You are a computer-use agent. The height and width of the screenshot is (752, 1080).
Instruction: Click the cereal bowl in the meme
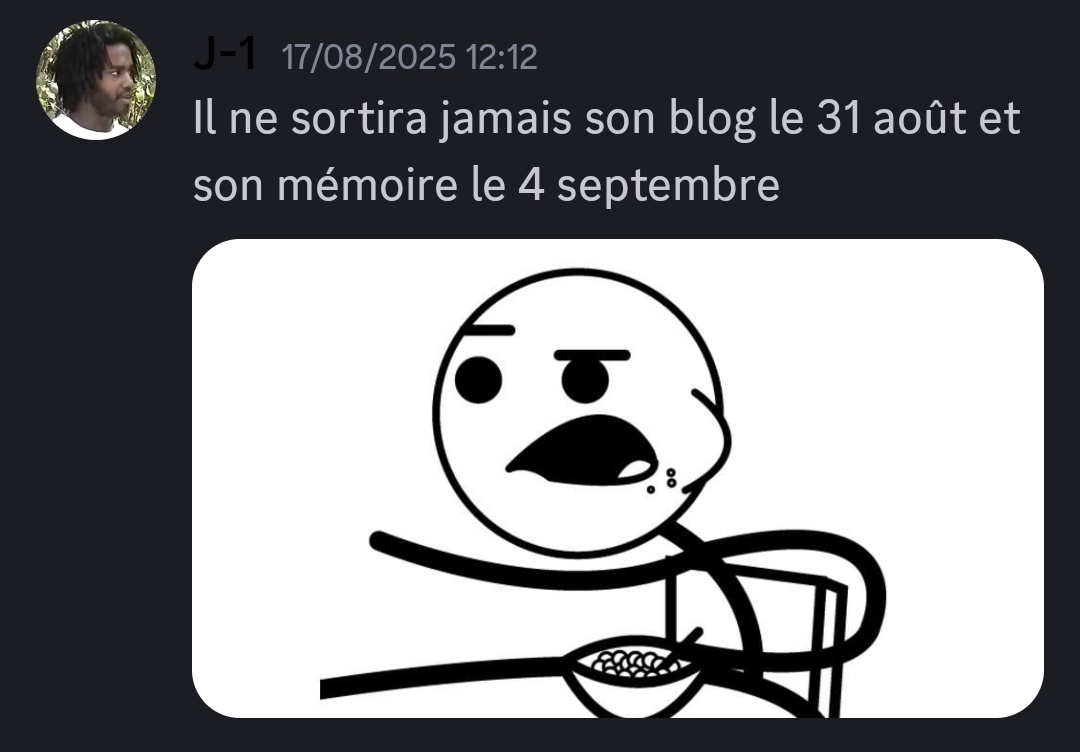[x=632, y=677]
